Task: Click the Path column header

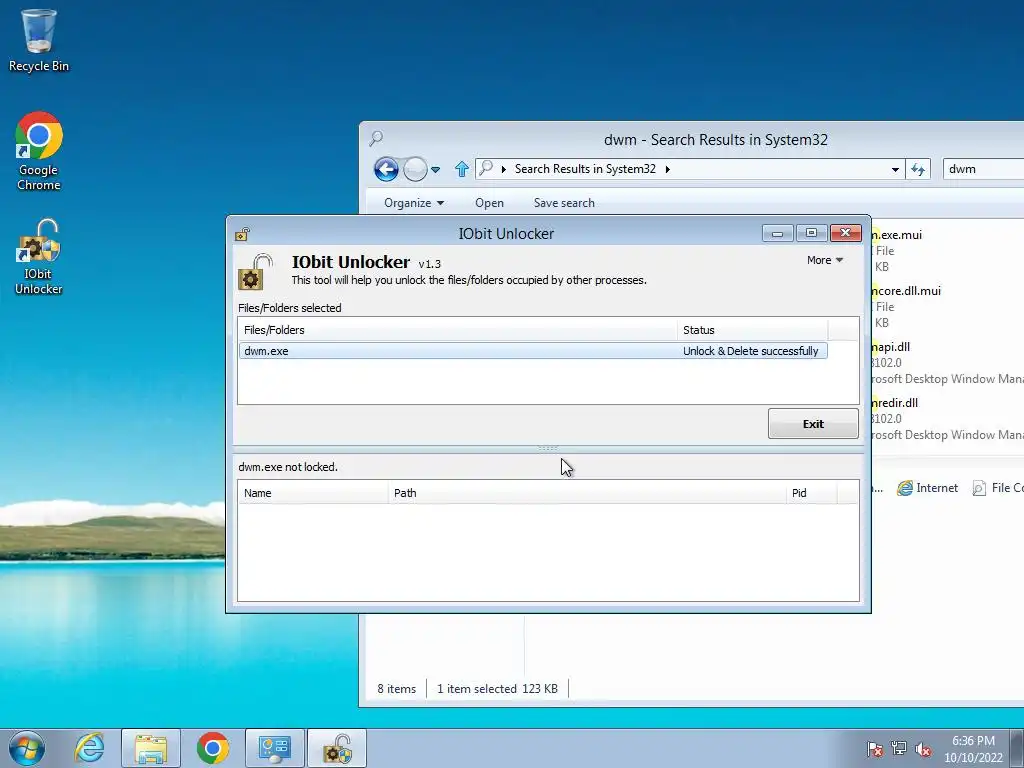Action: (586, 493)
